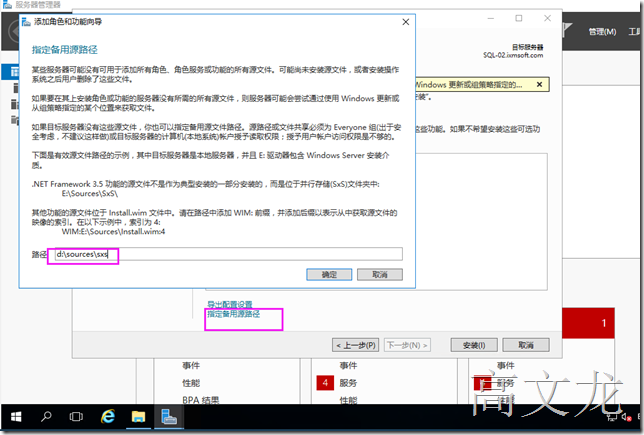Open the 管理(M) menu in Server Manager
644x435 pixels.
pos(602,32)
